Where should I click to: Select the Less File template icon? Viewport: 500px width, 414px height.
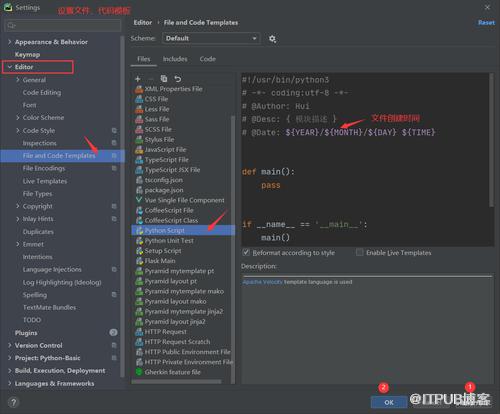coord(139,109)
